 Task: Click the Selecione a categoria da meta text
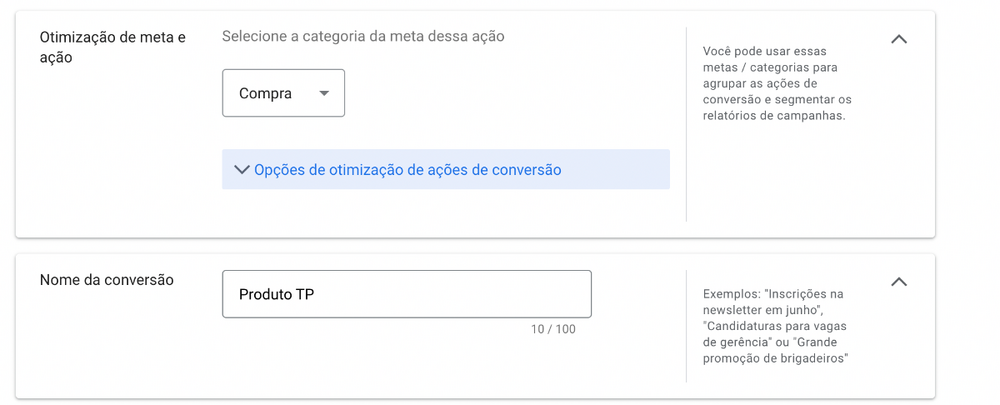pos(363,36)
